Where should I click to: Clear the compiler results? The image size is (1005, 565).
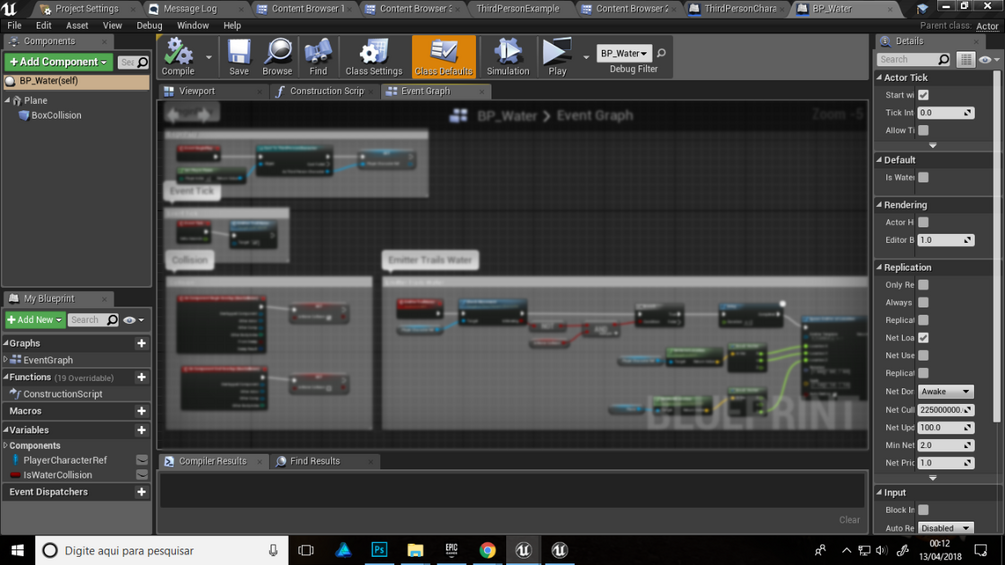[x=849, y=520]
